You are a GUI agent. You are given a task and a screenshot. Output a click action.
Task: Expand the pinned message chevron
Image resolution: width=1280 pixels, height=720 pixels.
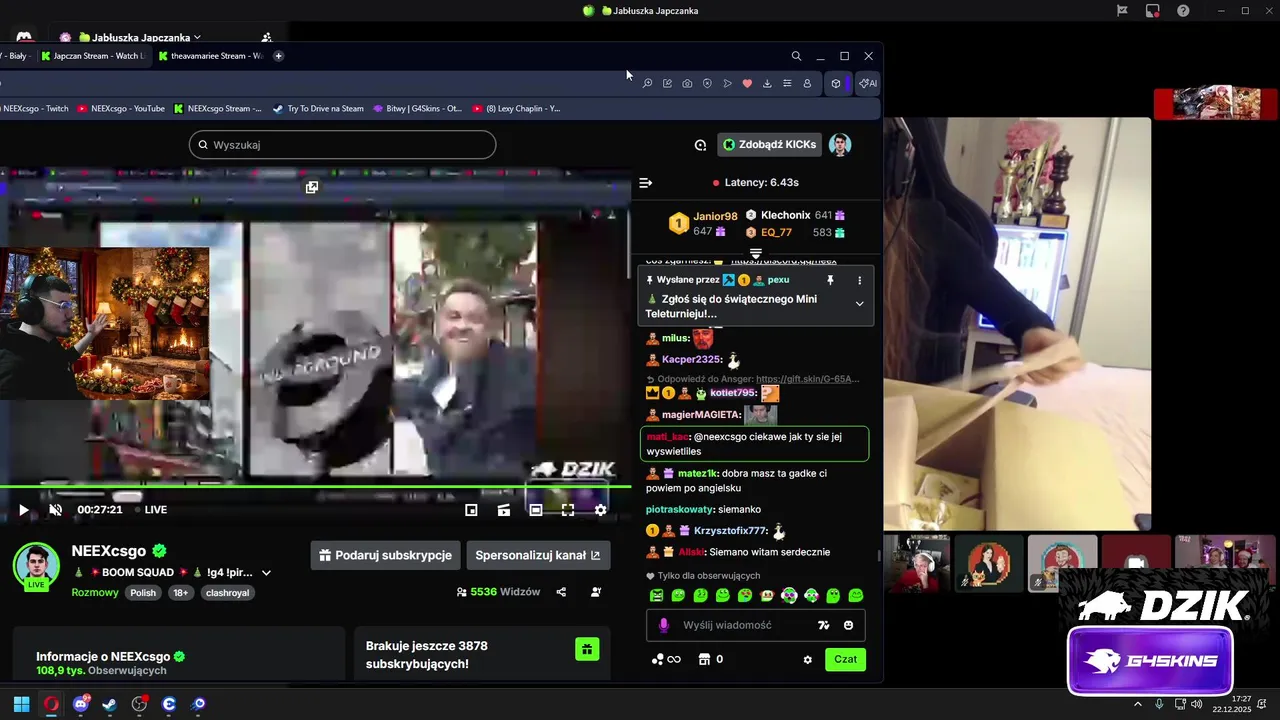(859, 304)
